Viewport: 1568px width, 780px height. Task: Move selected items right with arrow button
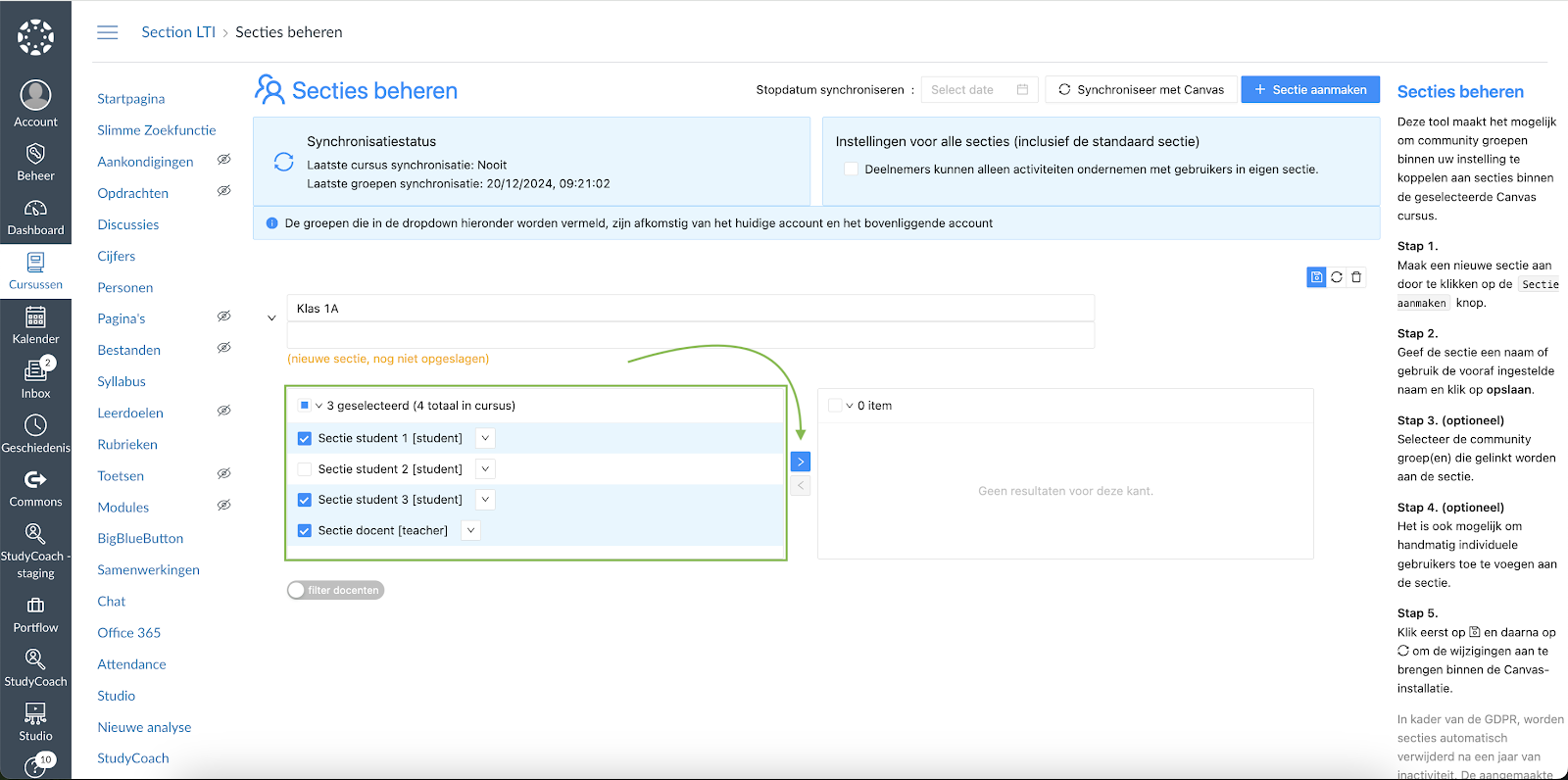click(801, 462)
